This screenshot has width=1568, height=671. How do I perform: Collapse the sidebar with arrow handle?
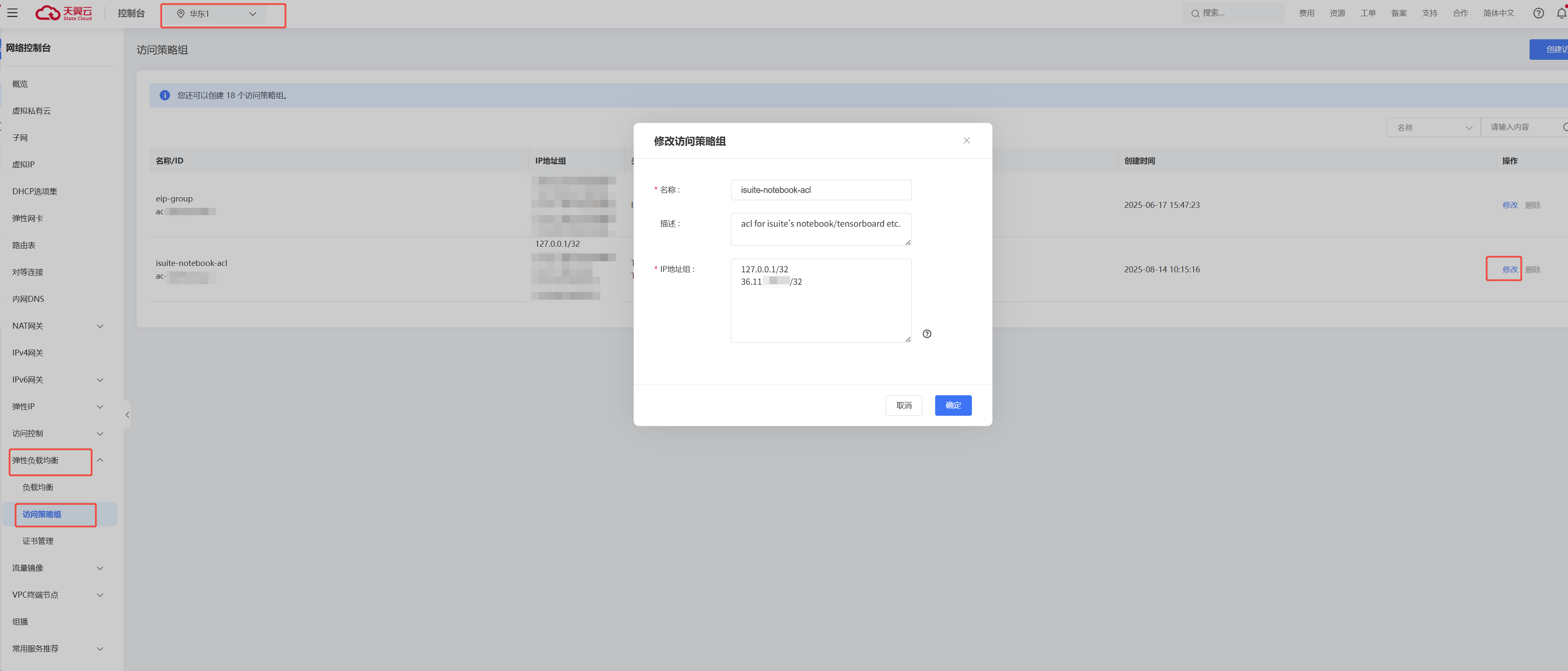click(x=127, y=414)
